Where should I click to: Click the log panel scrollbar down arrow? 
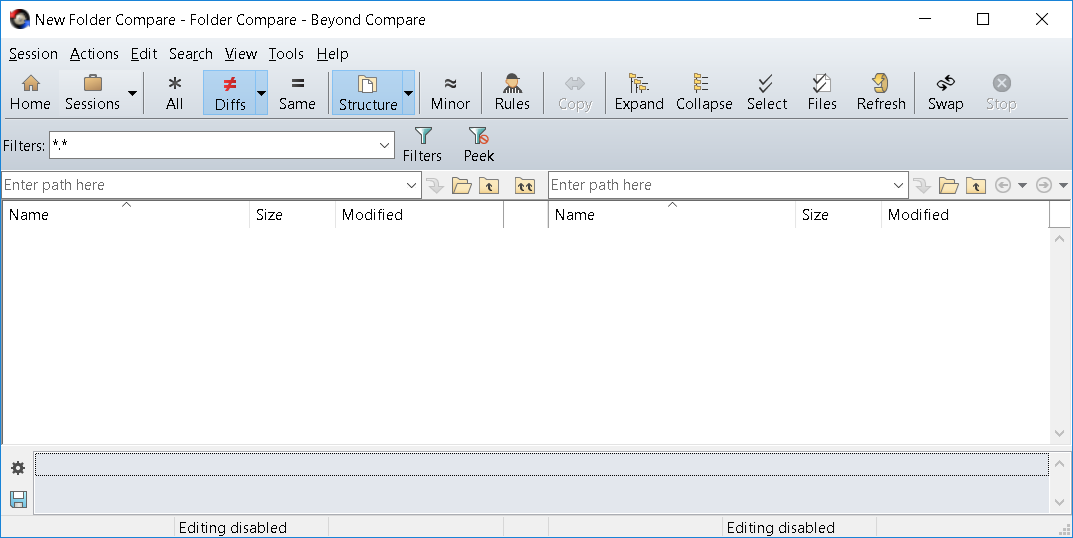coord(1060,502)
